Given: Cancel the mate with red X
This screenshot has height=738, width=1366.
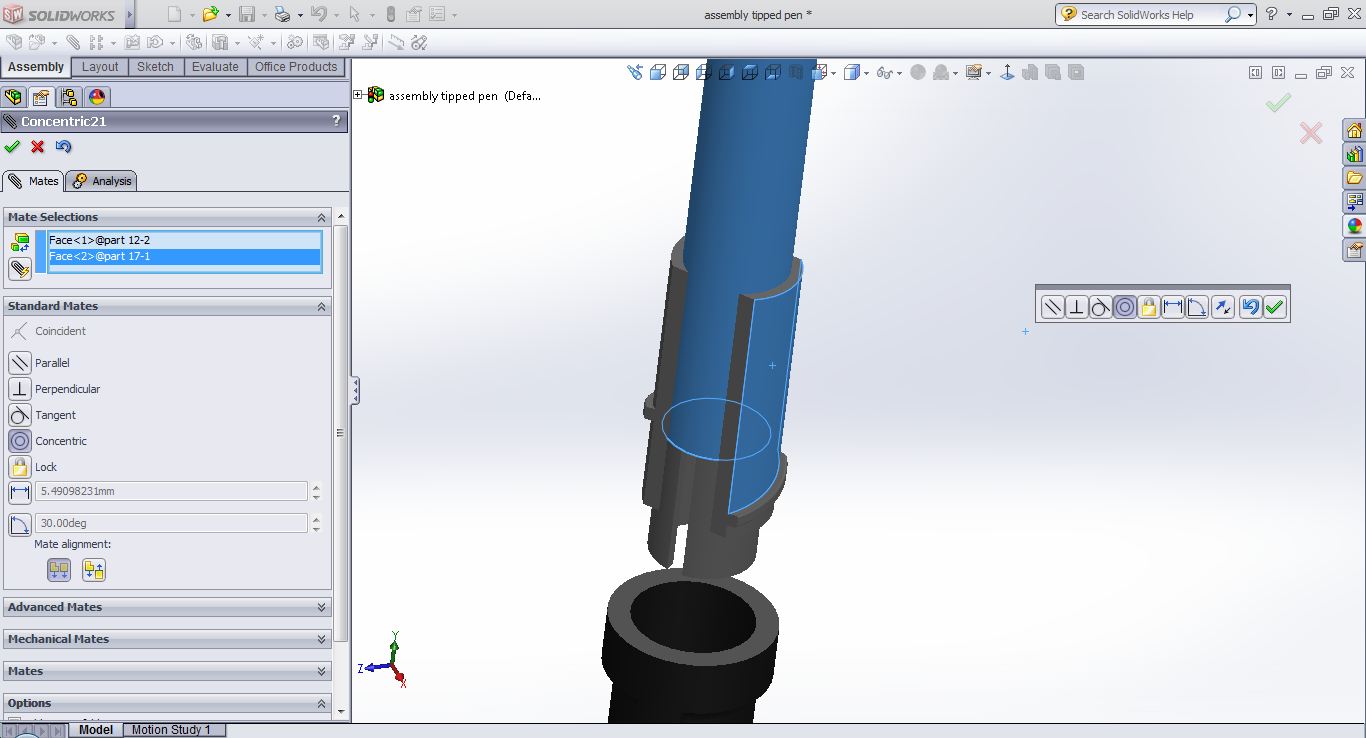Looking at the screenshot, I should 38,147.
